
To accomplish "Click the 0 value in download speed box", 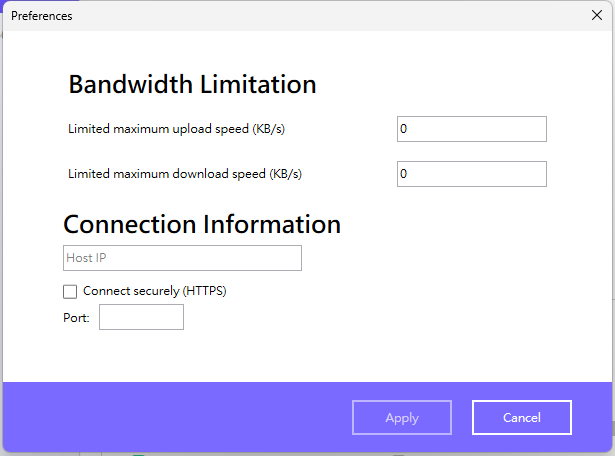I will pos(404,174).
